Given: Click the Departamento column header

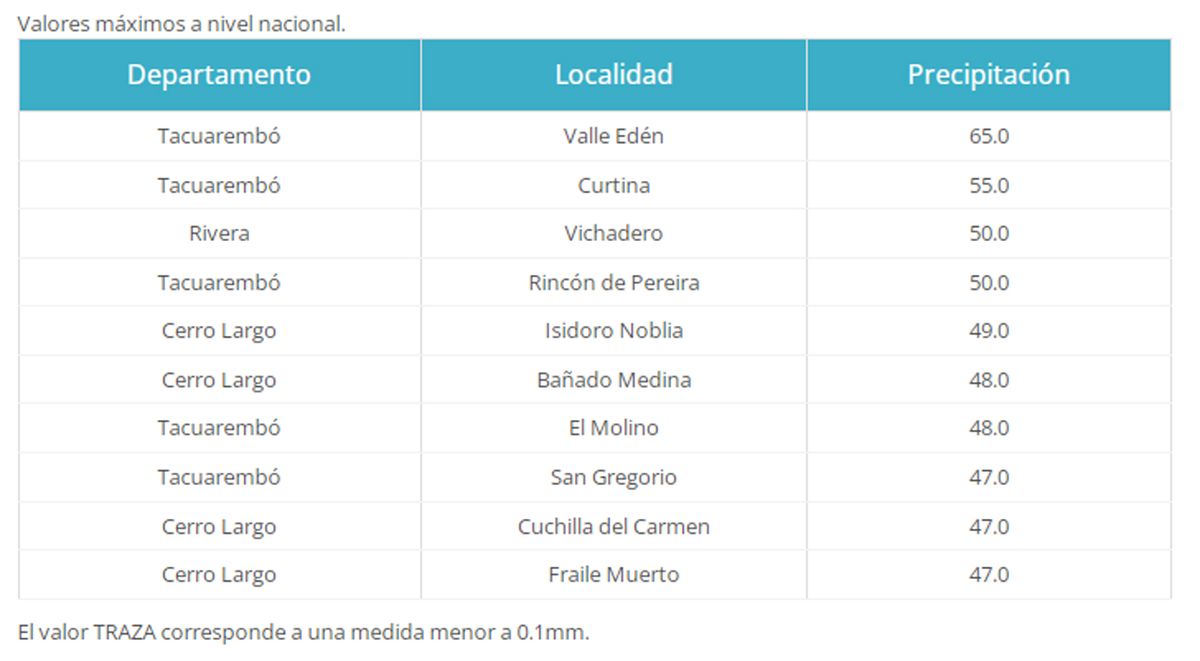Looking at the screenshot, I should (219, 75).
